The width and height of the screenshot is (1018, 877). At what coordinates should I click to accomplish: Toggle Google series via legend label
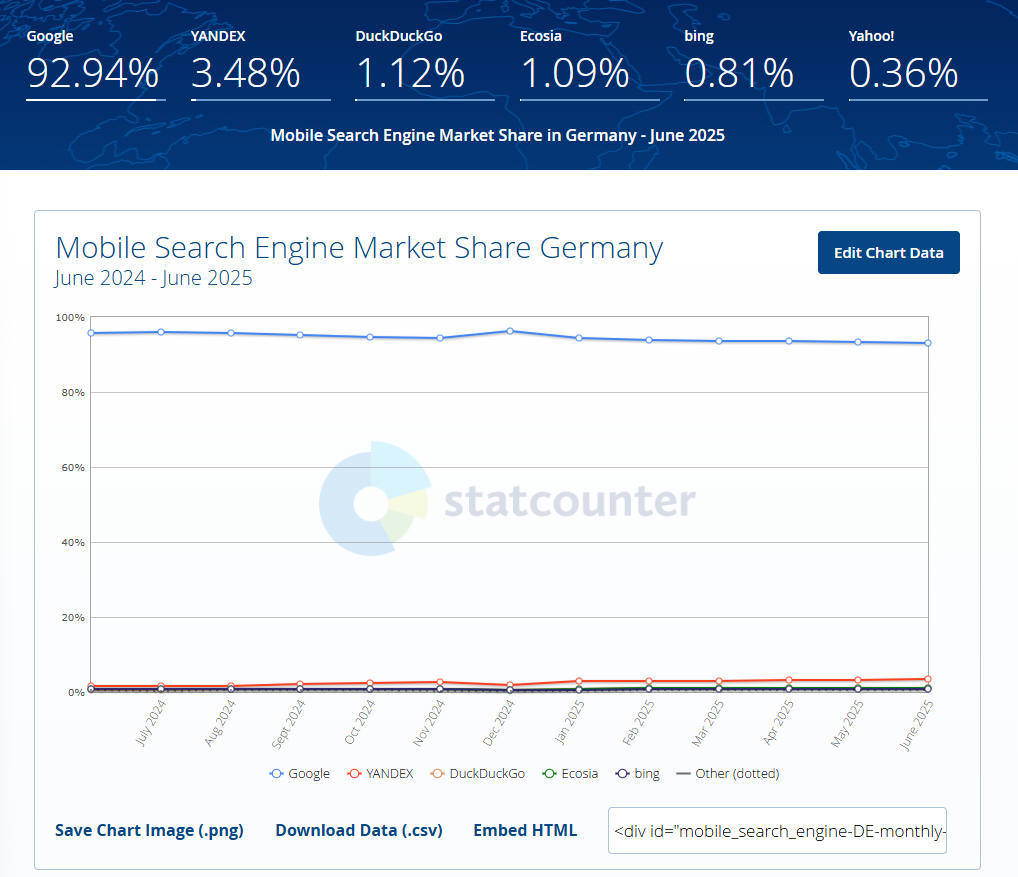pyautogui.click(x=309, y=774)
